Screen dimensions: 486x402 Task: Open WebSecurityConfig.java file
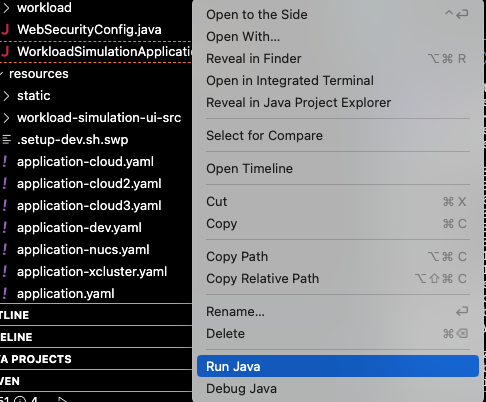tap(89, 30)
